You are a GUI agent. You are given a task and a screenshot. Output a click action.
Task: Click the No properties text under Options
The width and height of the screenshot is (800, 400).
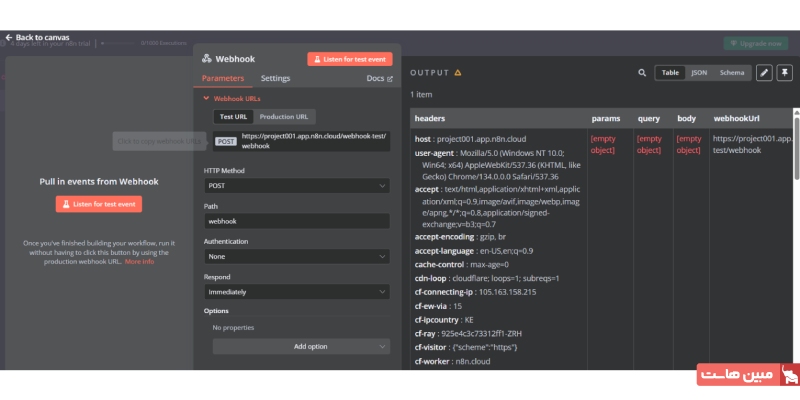(233, 328)
